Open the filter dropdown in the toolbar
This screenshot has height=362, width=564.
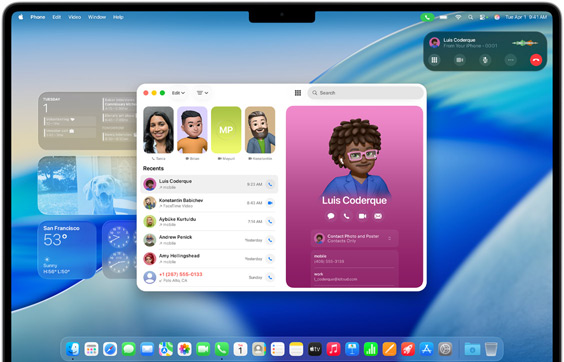(203, 93)
